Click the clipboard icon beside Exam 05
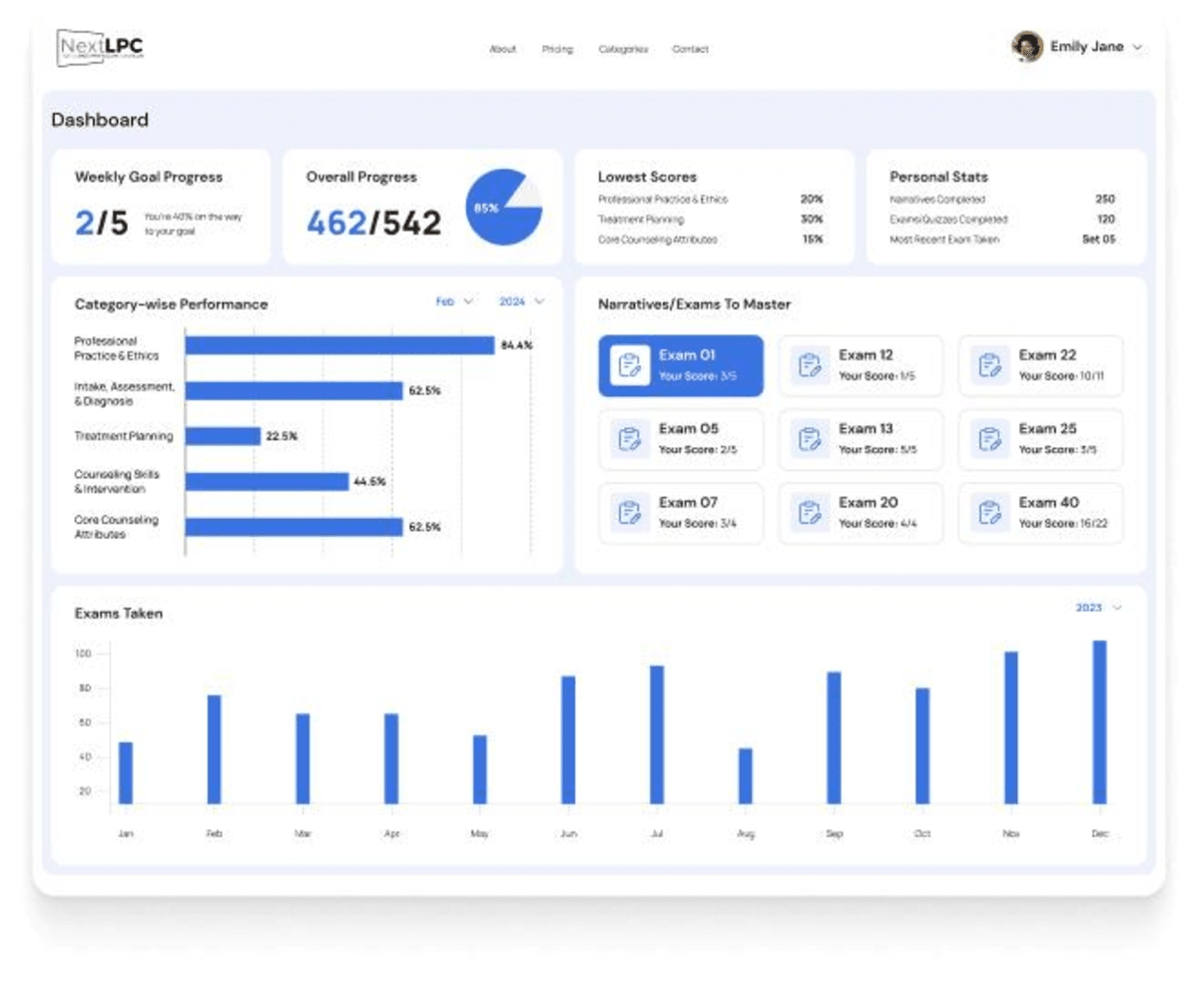 pos(629,439)
